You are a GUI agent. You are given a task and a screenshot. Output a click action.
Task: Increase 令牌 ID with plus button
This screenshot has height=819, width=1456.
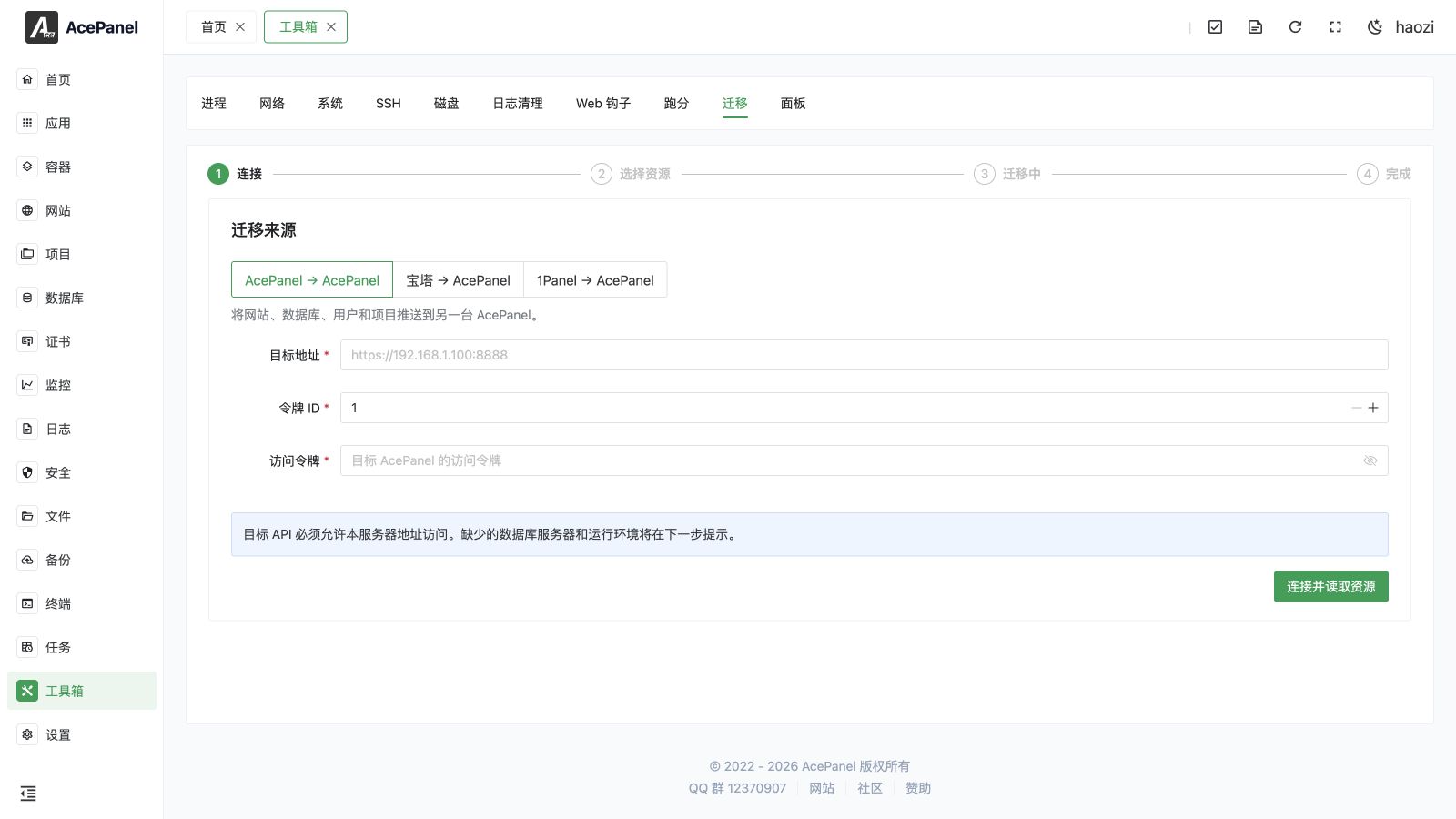[x=1373, y=408]
